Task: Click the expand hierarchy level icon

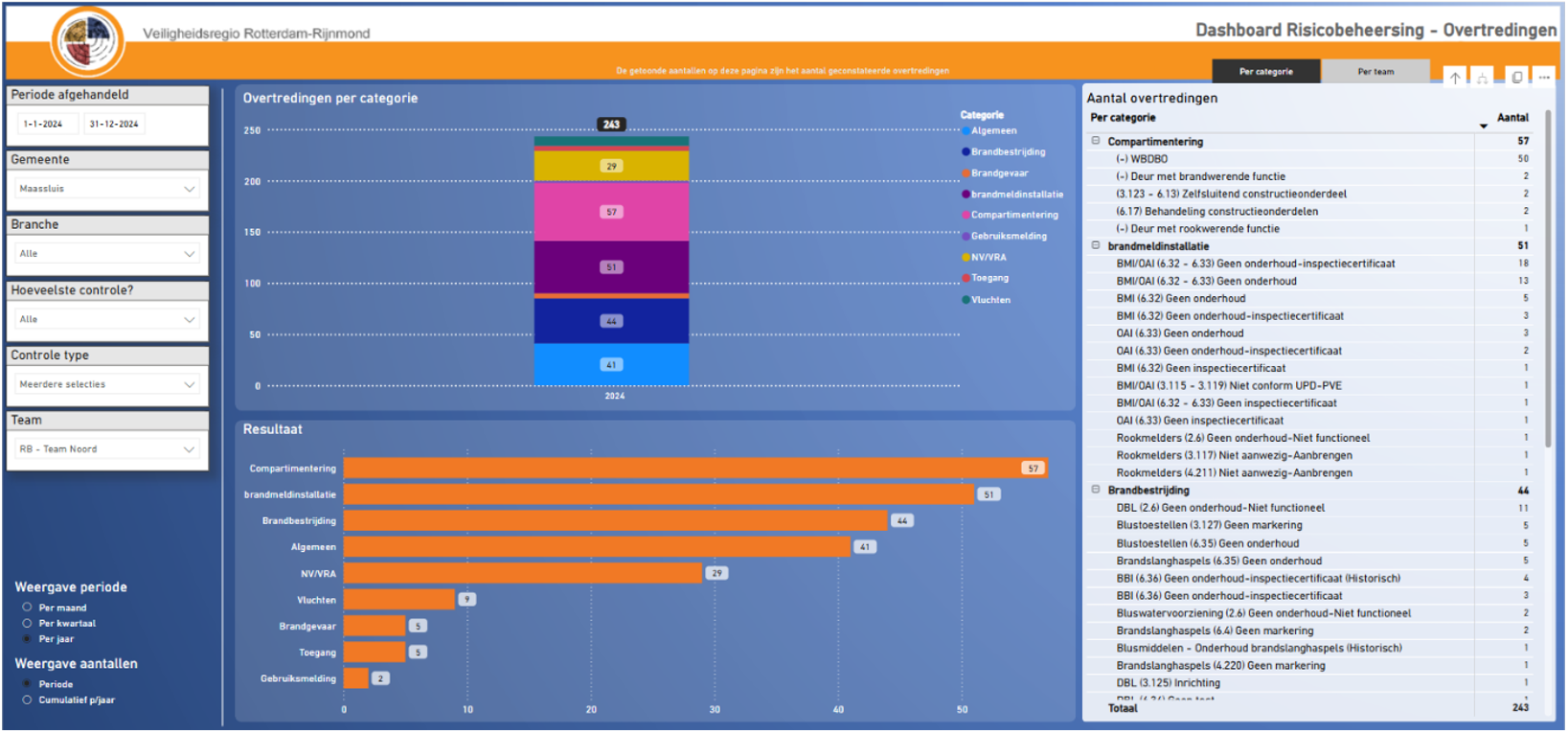Action: (1482, 78)
